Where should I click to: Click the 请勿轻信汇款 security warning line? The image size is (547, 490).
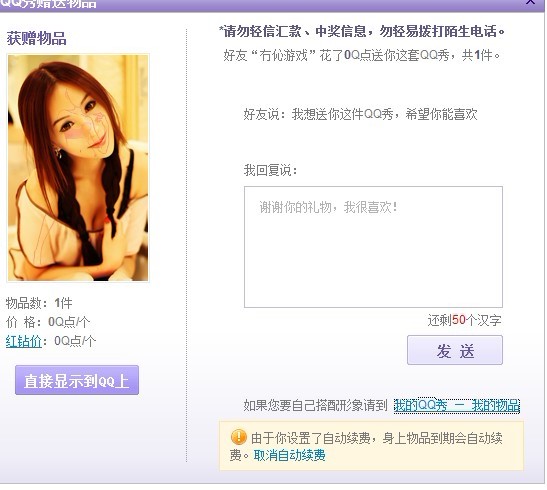[362, 31]
